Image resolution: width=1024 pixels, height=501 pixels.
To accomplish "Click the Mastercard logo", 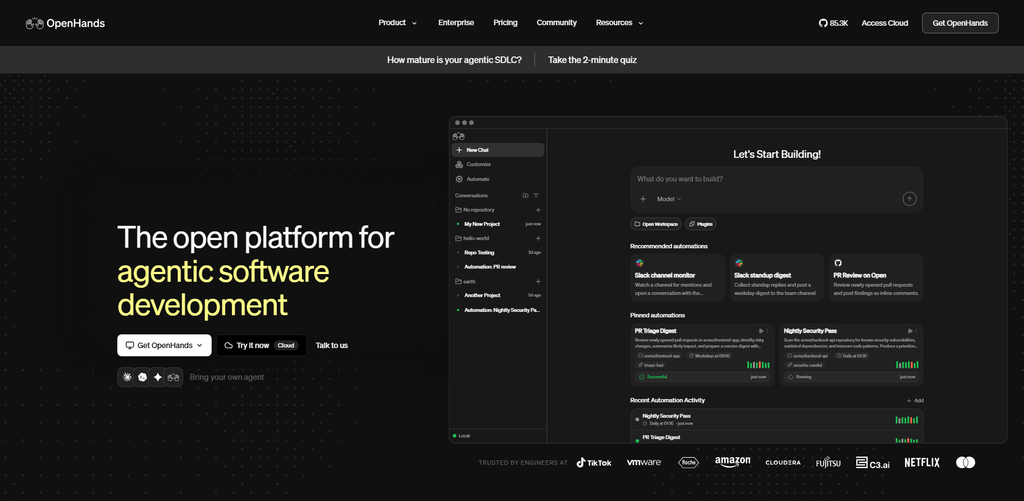I will point(965,462).
